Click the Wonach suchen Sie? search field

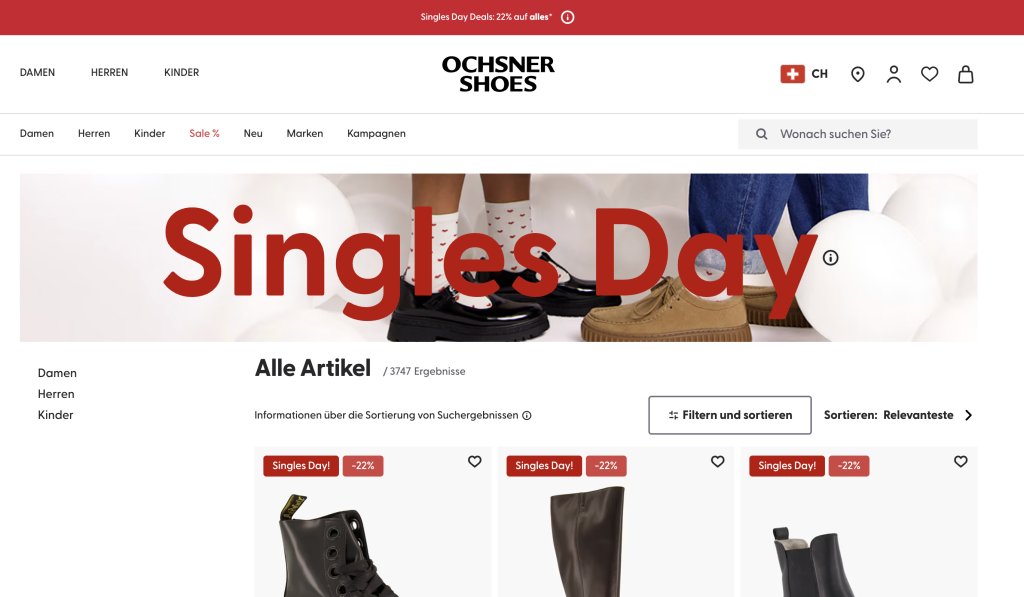[x=857, y=134]
